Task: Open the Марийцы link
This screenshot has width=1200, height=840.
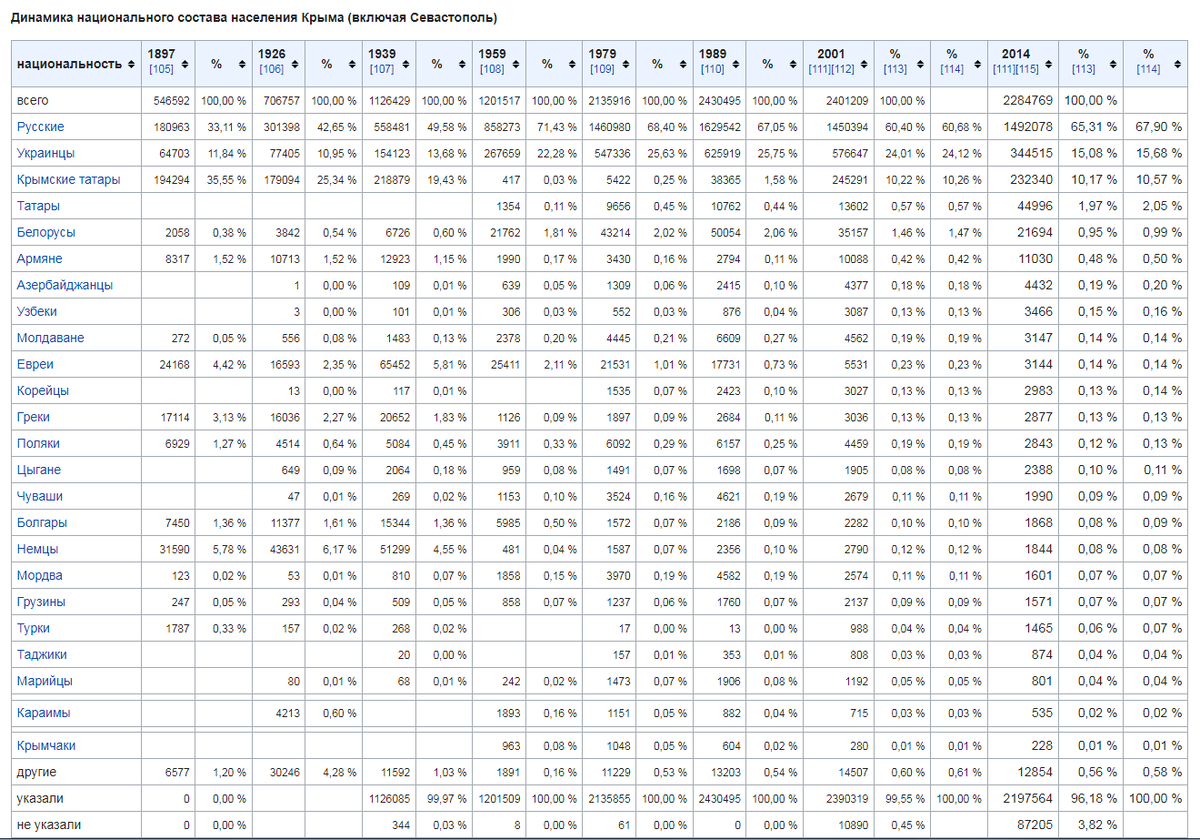Action: (x=44, y=681)
